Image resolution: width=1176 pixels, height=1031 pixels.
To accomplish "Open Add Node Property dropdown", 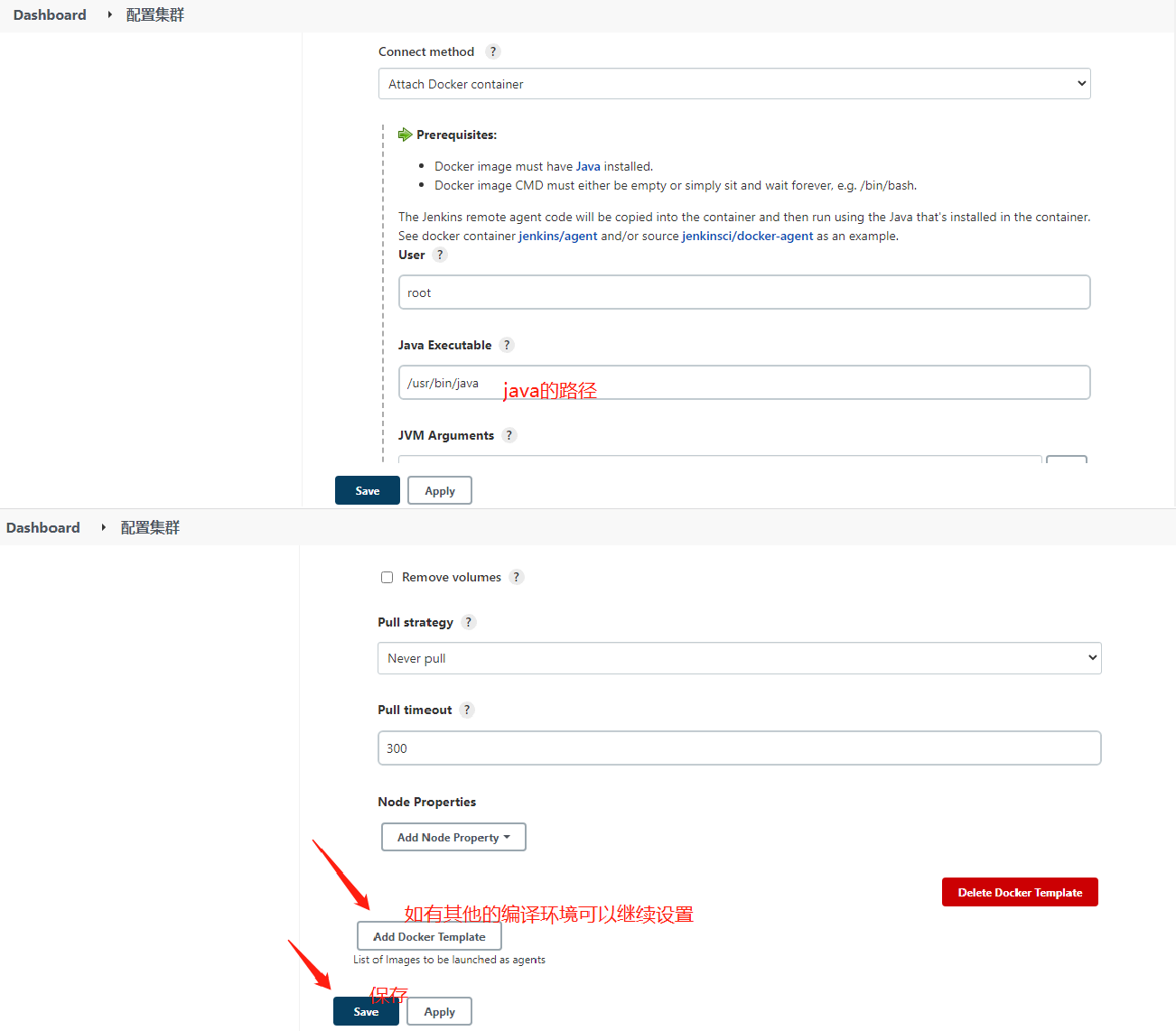I will [453, 837].
